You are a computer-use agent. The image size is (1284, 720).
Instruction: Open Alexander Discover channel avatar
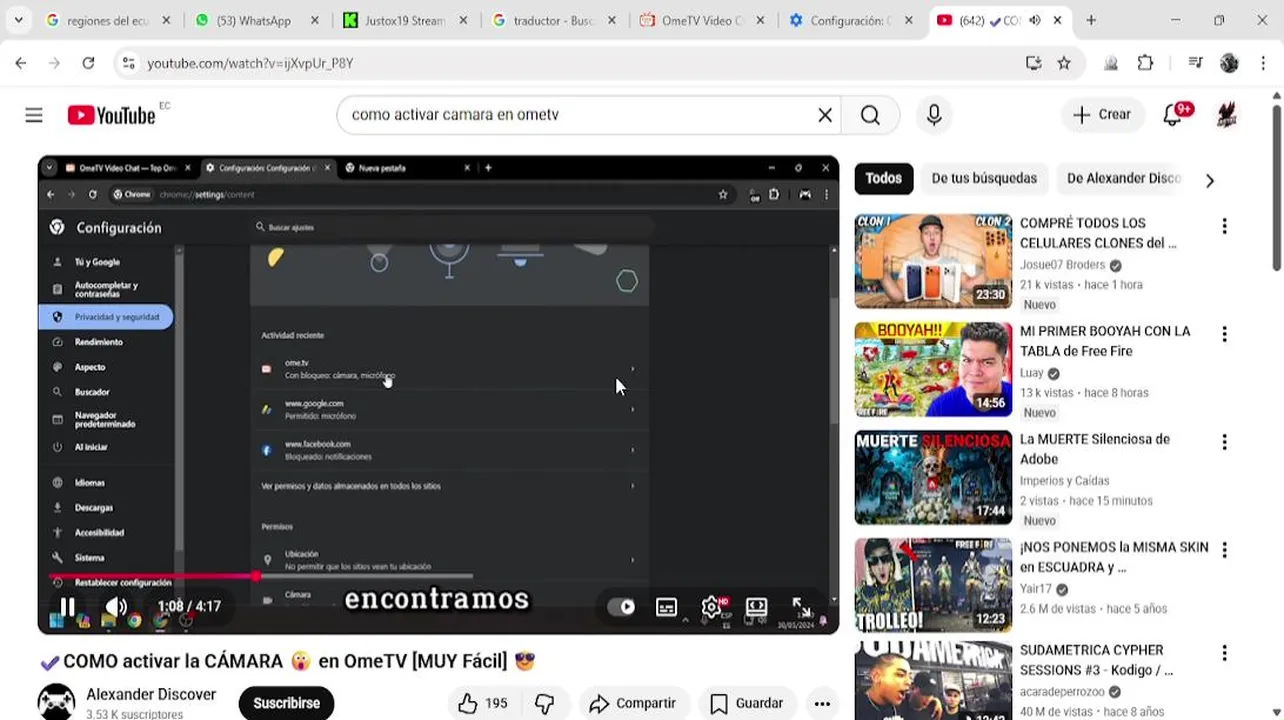pos(57,702)
